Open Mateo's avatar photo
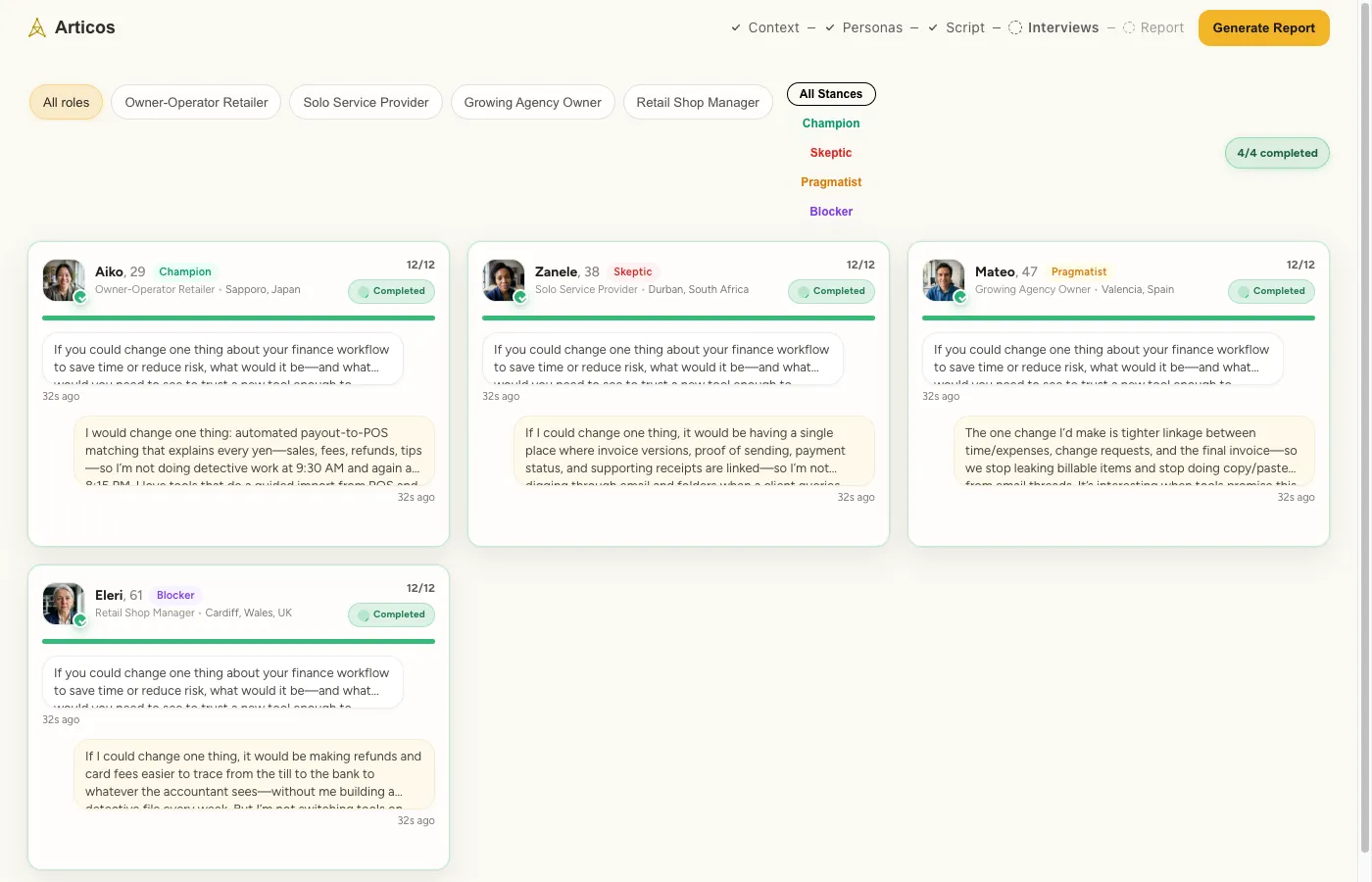The image size is (1372, 882). pos(944,280)
